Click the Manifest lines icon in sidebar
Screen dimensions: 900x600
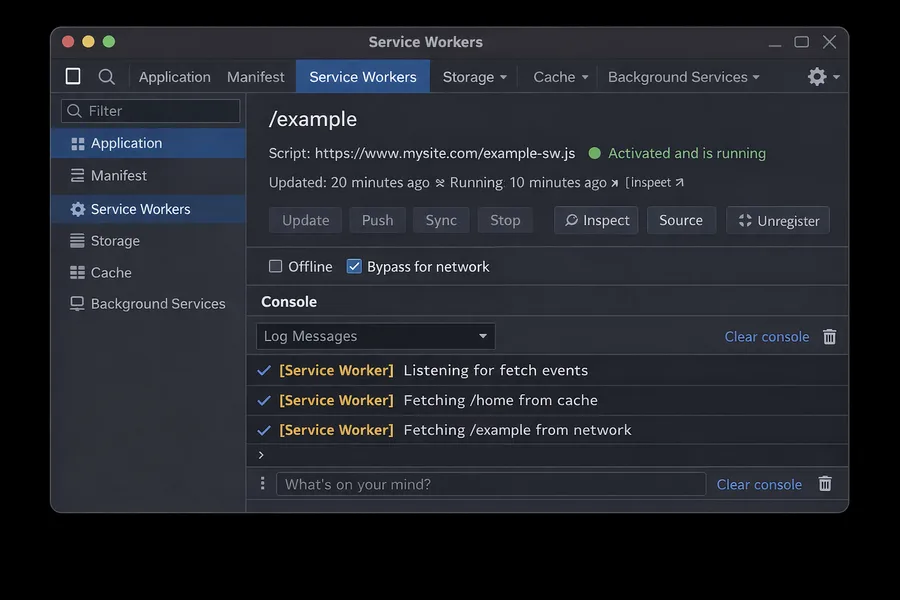[77, 176]
